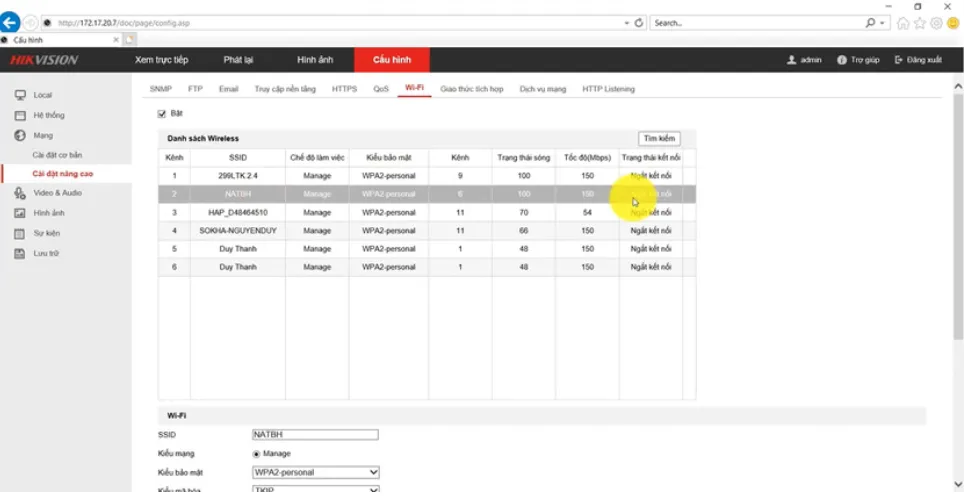Open the Xem trực tiếp tab
The width and height of the screenshot is (964, 496).
coord(162,60)
